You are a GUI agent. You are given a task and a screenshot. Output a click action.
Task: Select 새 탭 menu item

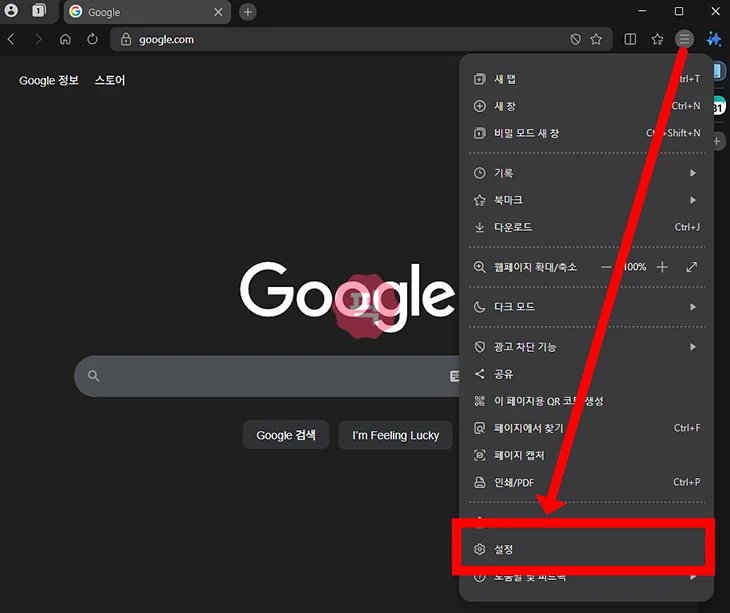click(x=587, y=79)
